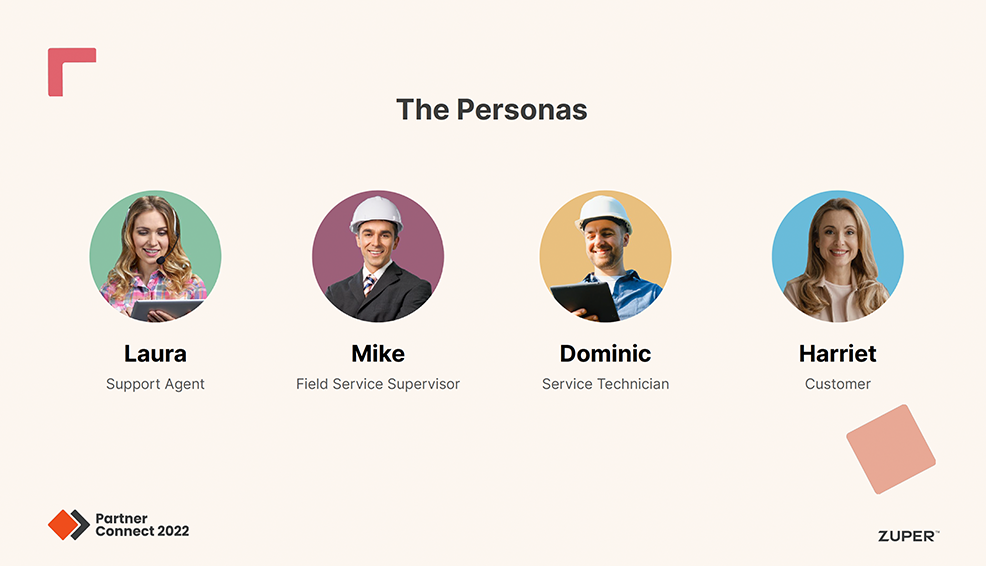Click the white hard hat on Mike
Image resolution: width=986 pixels, height=566 pixels.
click(377, 212)
